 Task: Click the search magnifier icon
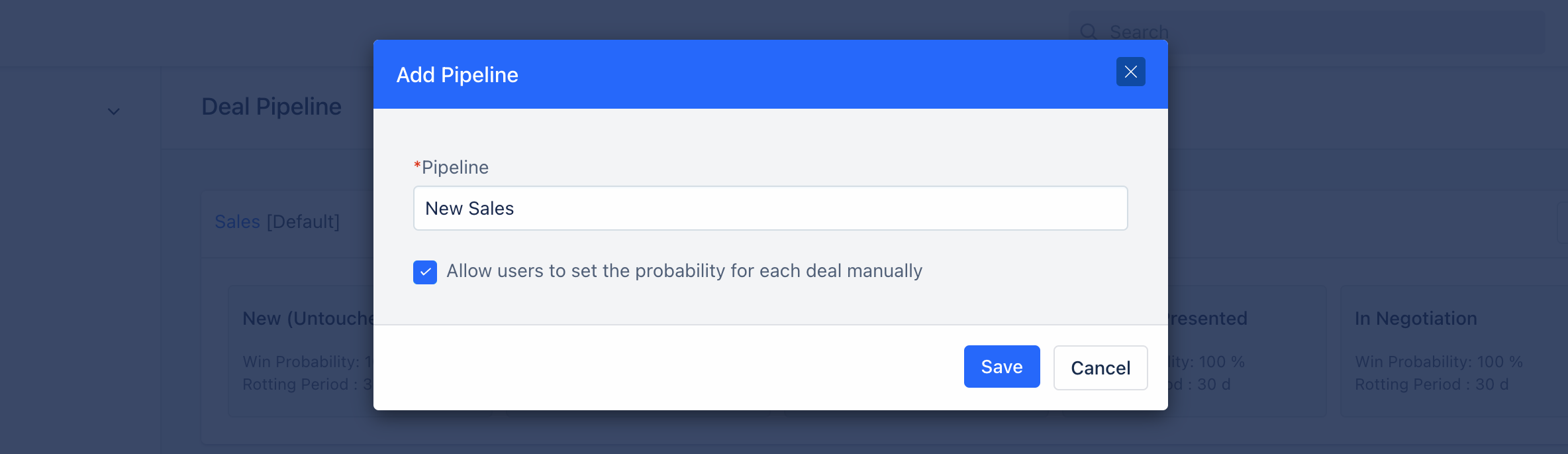click(x=1088, y=31)
